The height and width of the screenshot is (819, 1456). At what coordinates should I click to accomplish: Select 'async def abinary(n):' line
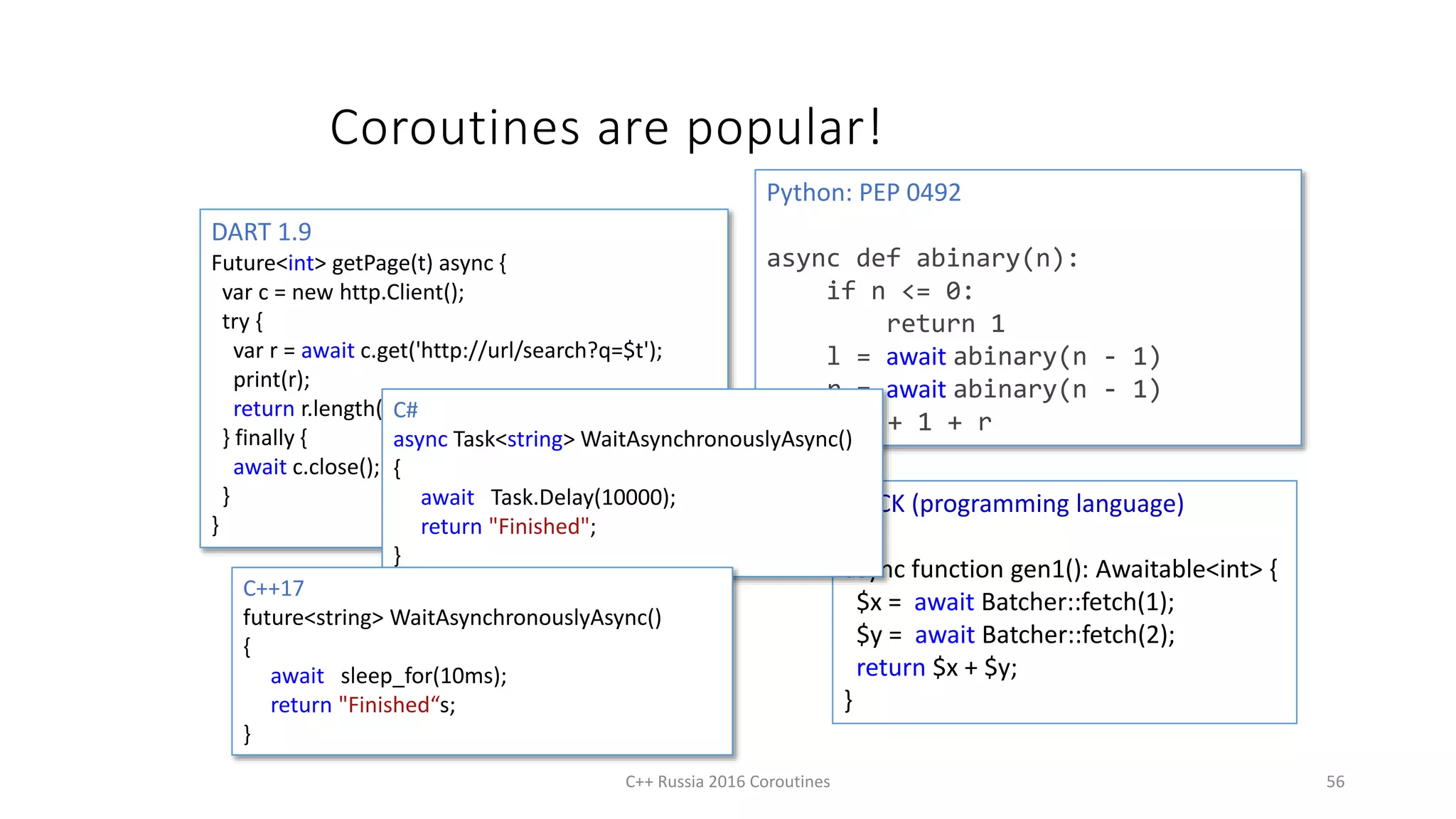point(922,258)
